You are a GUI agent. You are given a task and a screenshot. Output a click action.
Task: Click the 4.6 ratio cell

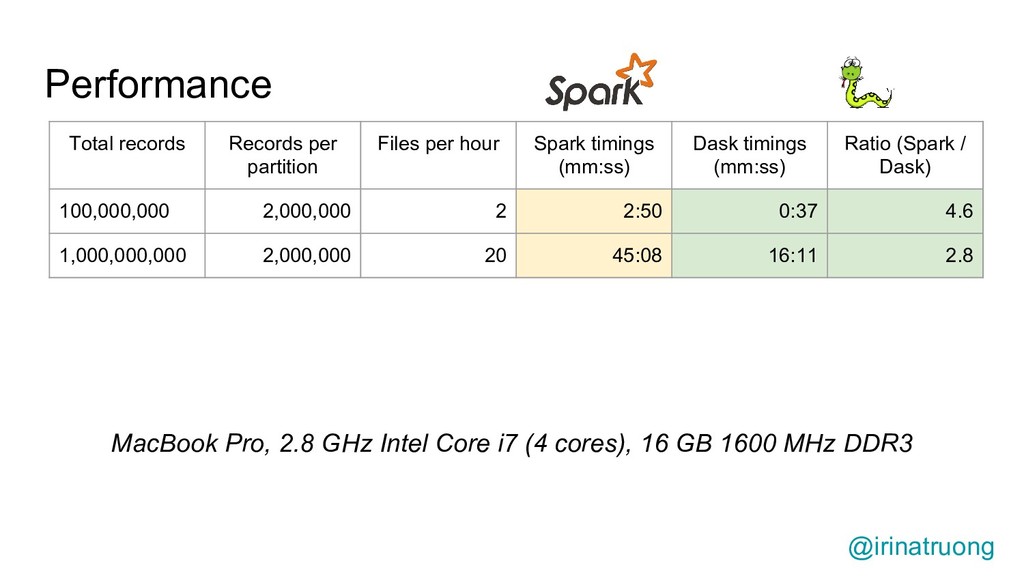click(904, 211)
